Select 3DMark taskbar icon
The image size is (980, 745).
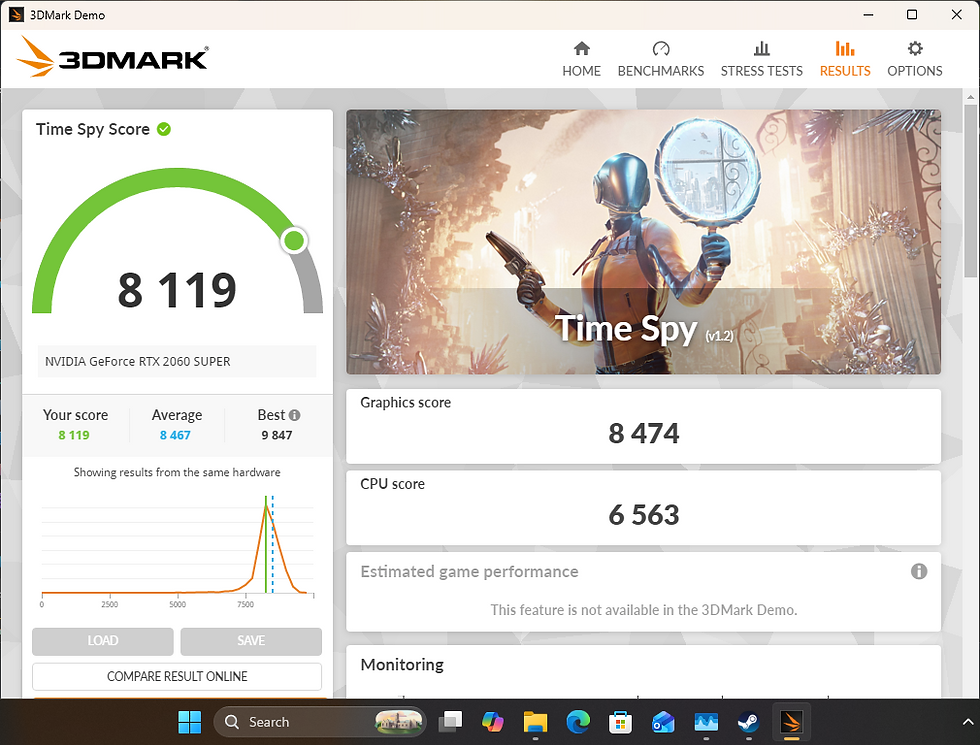coord(791,722)
